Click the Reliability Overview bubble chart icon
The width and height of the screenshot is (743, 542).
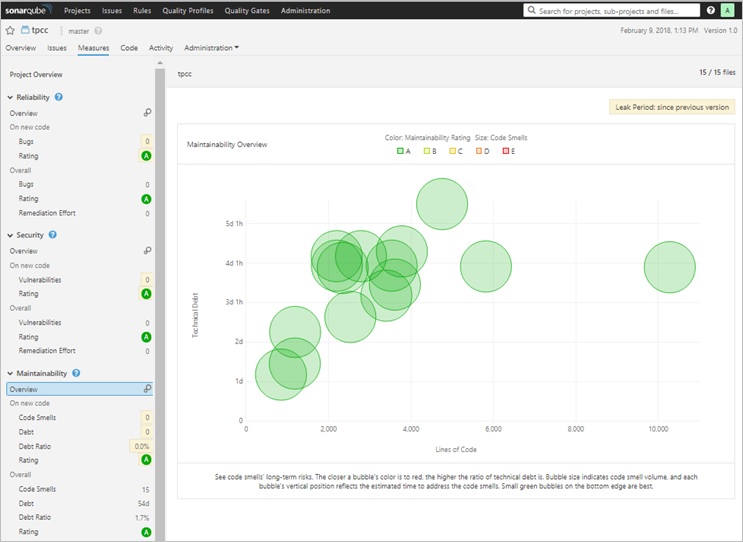147,113
